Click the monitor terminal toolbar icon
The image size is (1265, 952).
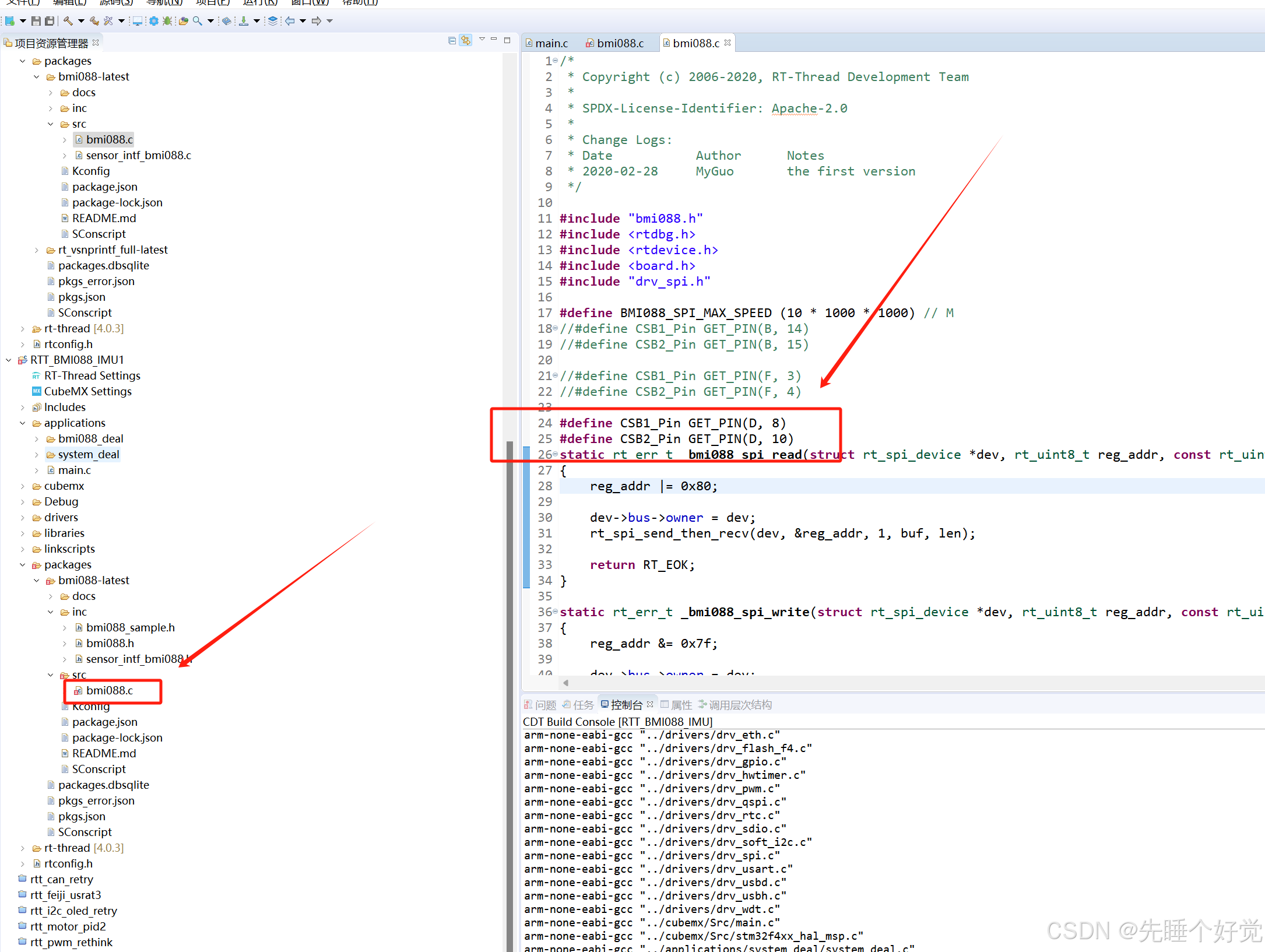138,21
